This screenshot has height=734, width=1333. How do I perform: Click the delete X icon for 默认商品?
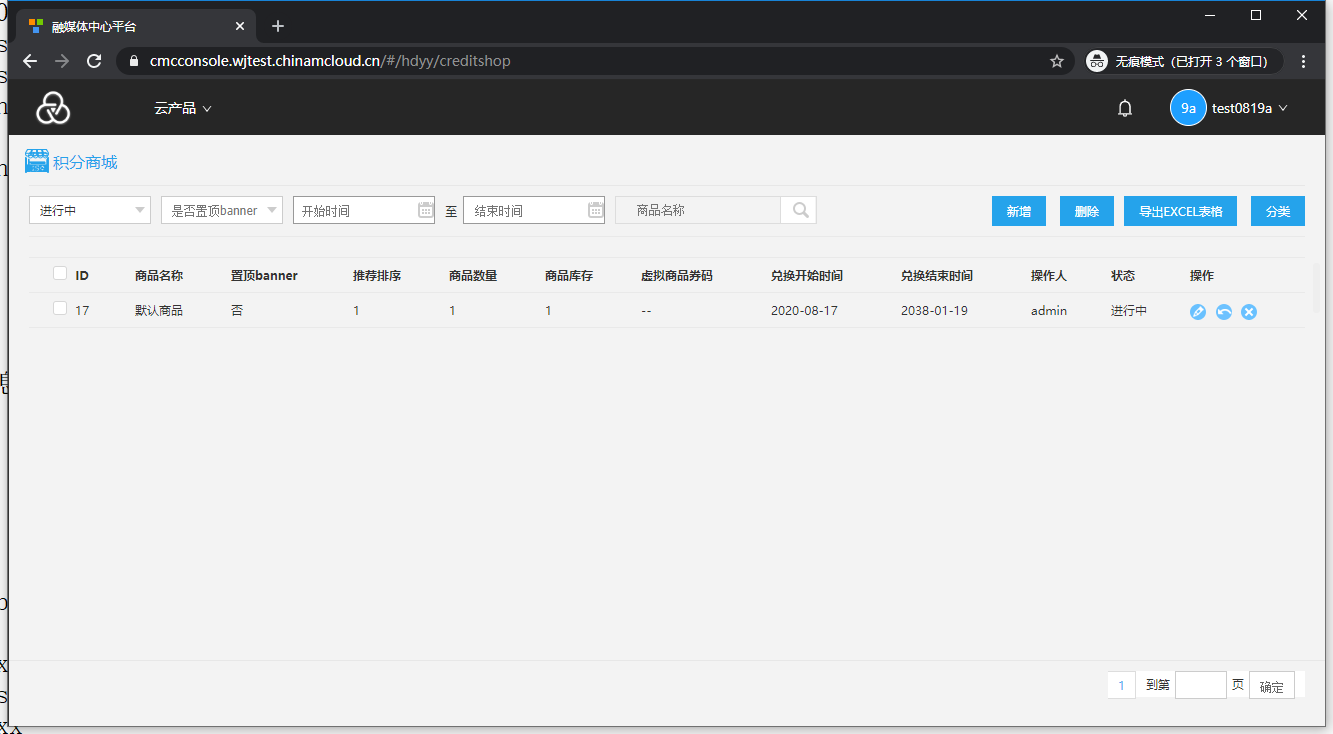click(1249, 312)
